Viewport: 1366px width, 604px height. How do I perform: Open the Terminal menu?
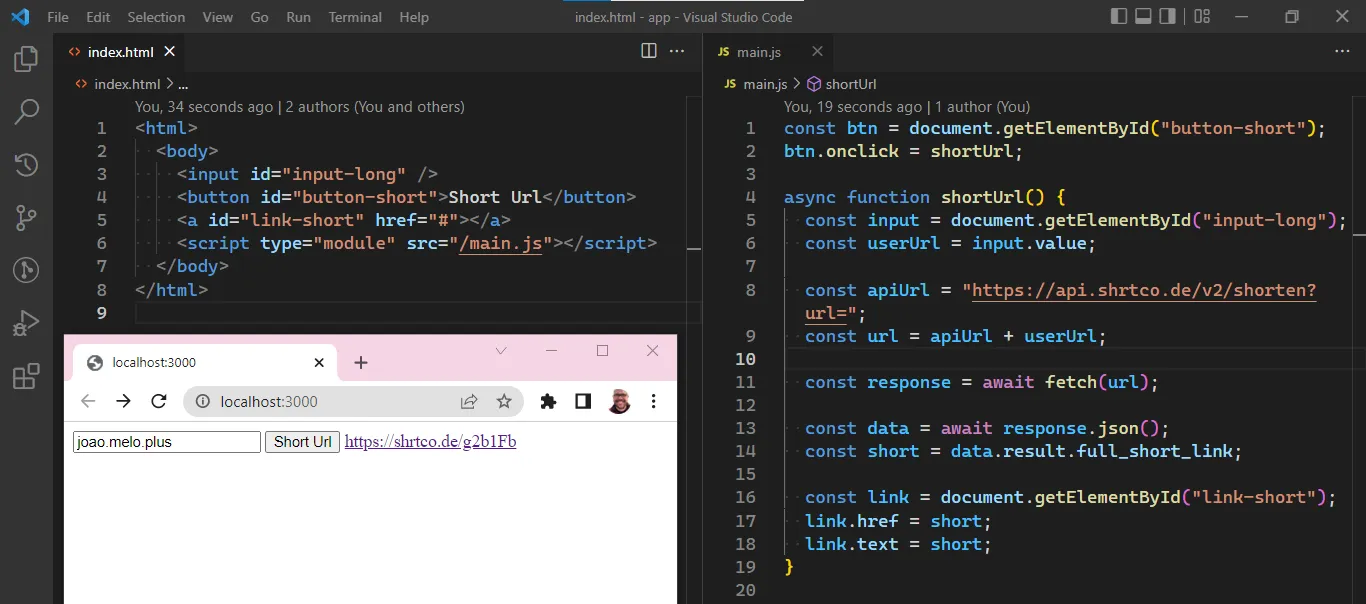[x=355, y=17]
